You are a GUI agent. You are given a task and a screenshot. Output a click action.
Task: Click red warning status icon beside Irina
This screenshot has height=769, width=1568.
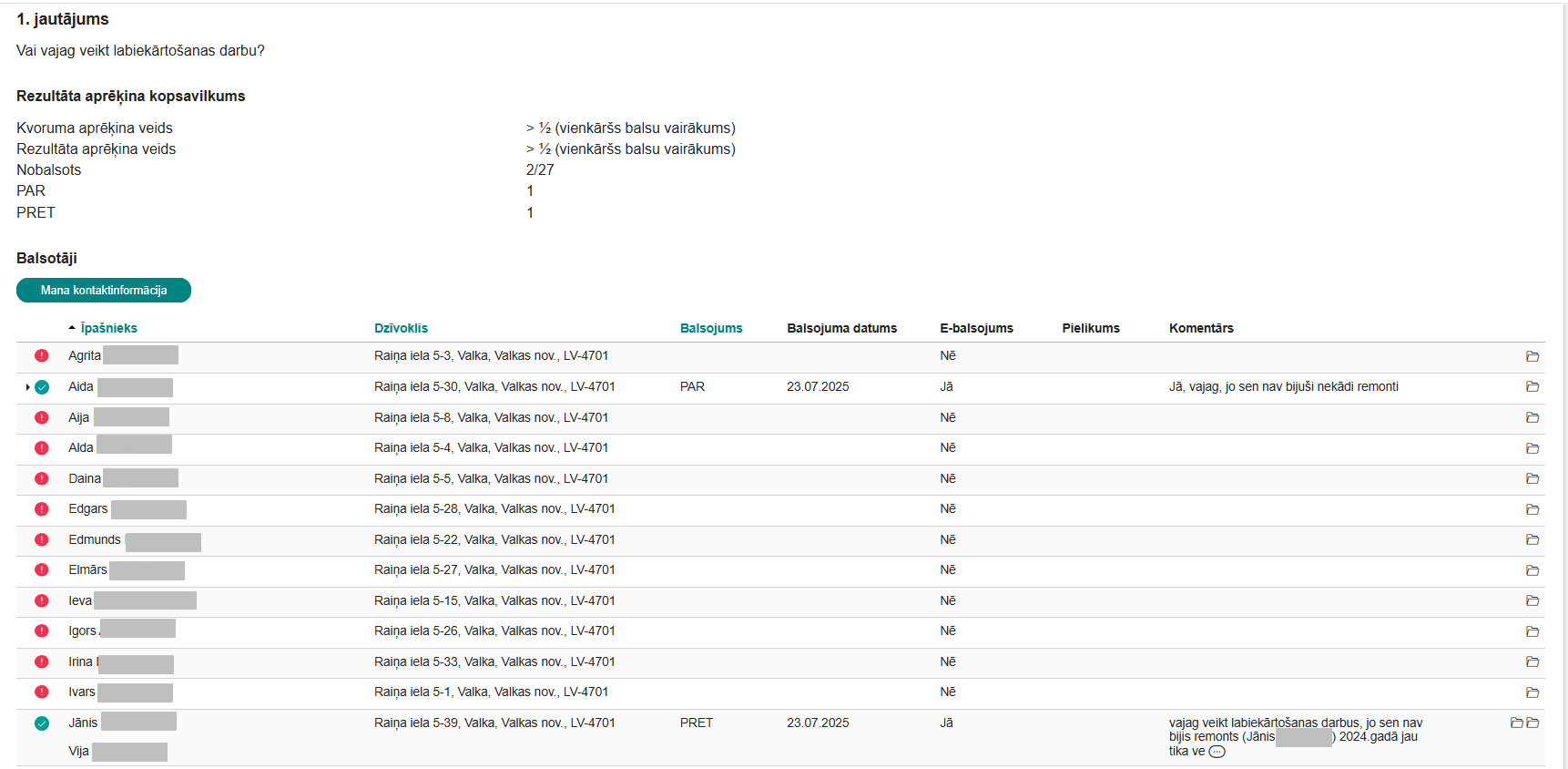[x=42, y=661]
